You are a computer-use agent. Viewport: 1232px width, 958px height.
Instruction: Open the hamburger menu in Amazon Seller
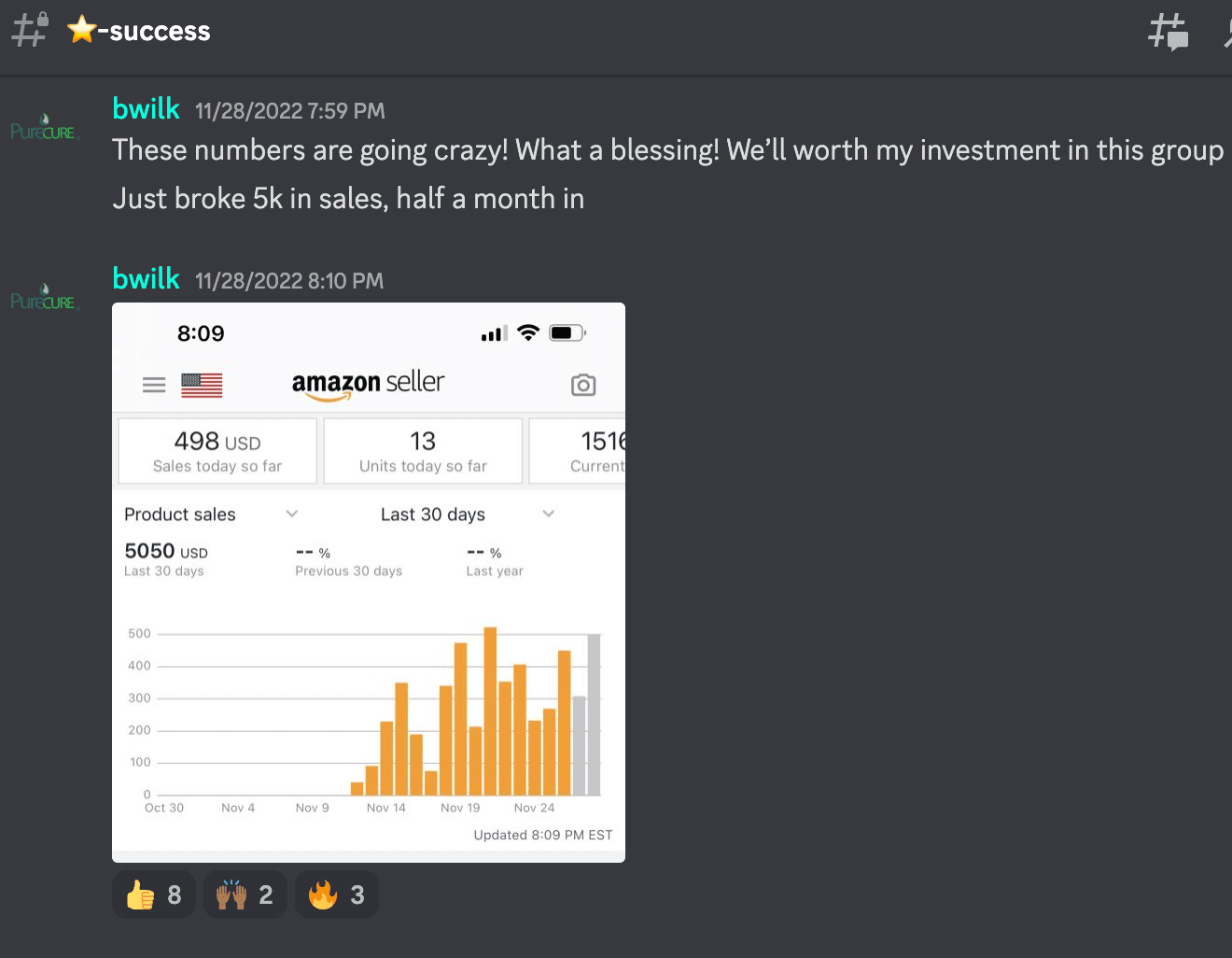pyautogui.click(x=154, y=385)
